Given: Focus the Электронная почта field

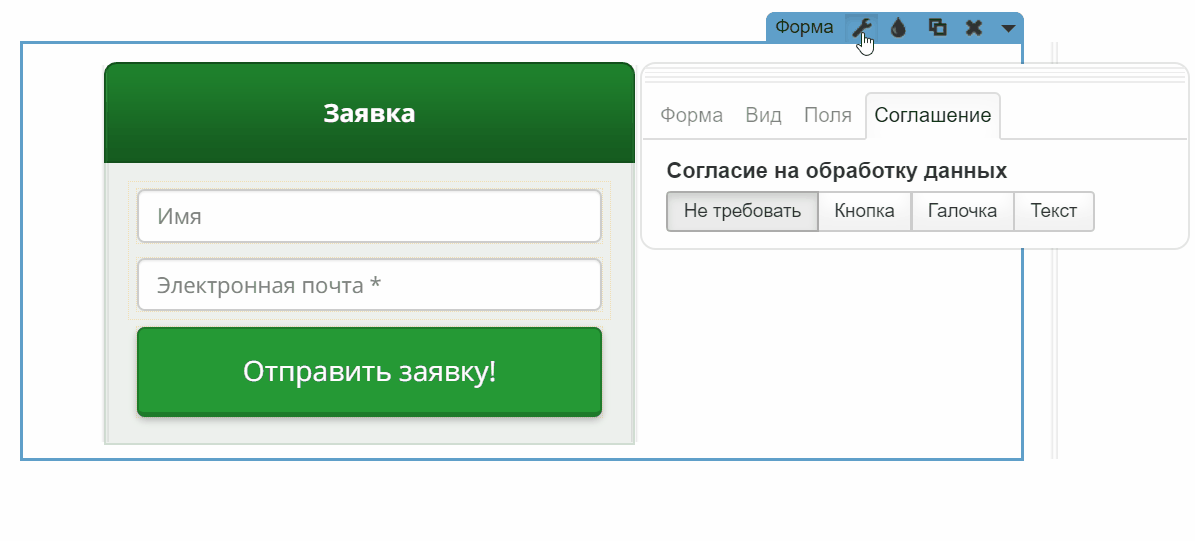Looking at the screenshot, I should 369,285.
